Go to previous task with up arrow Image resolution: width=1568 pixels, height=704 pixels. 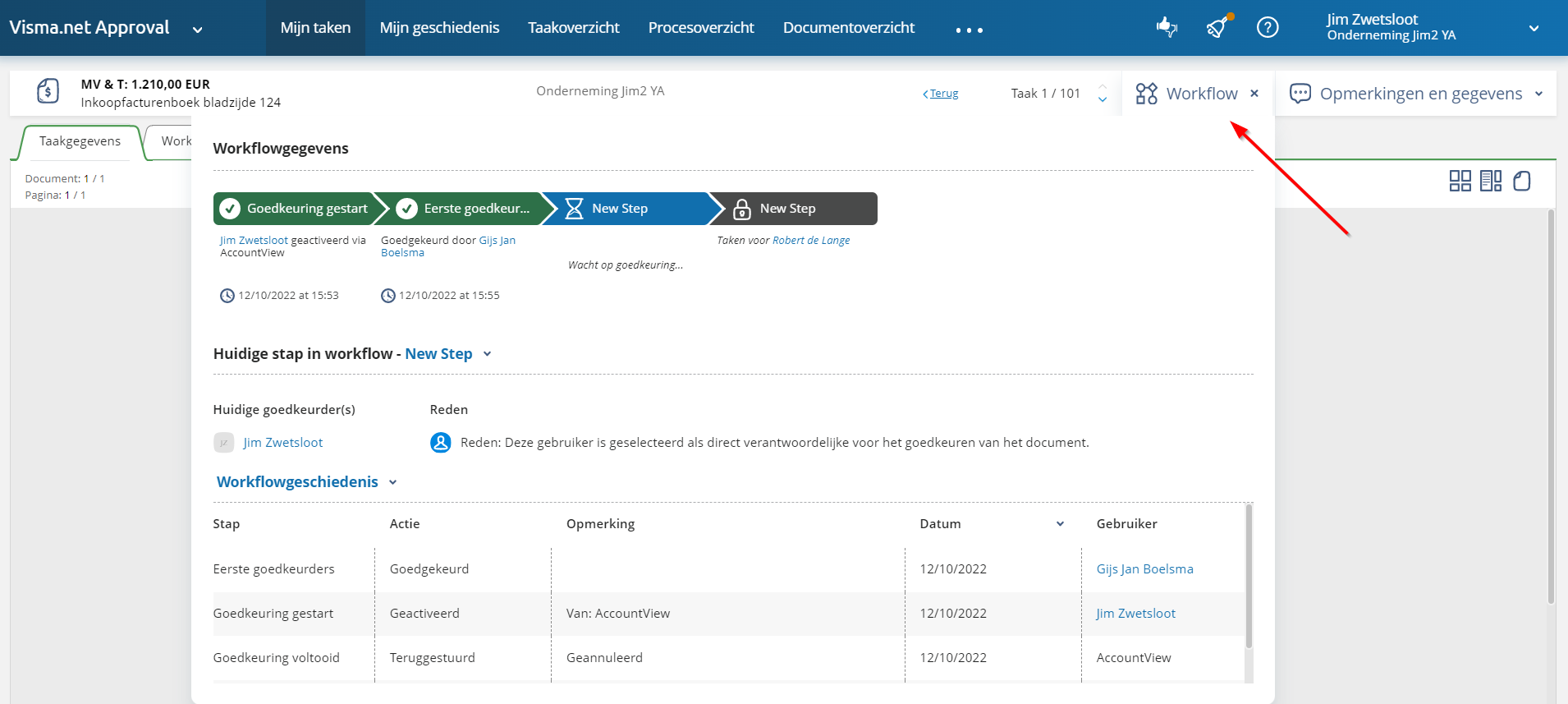(x=1103, y=86)
